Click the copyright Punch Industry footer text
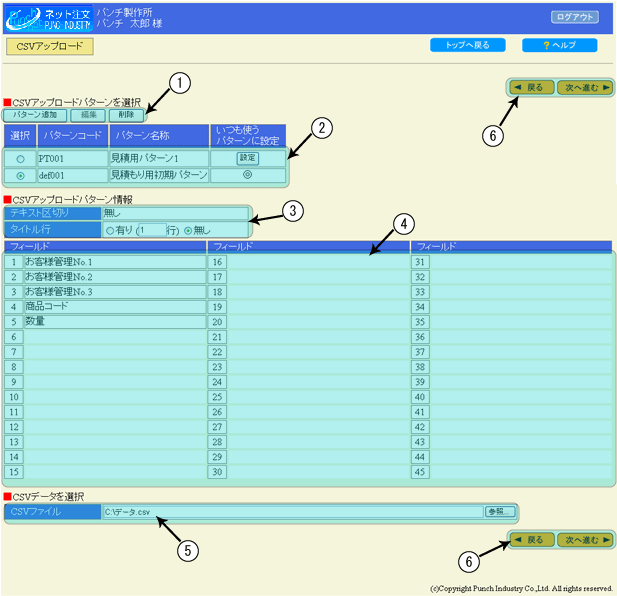Viewport: 617px width, 596px height. point(521,589)
